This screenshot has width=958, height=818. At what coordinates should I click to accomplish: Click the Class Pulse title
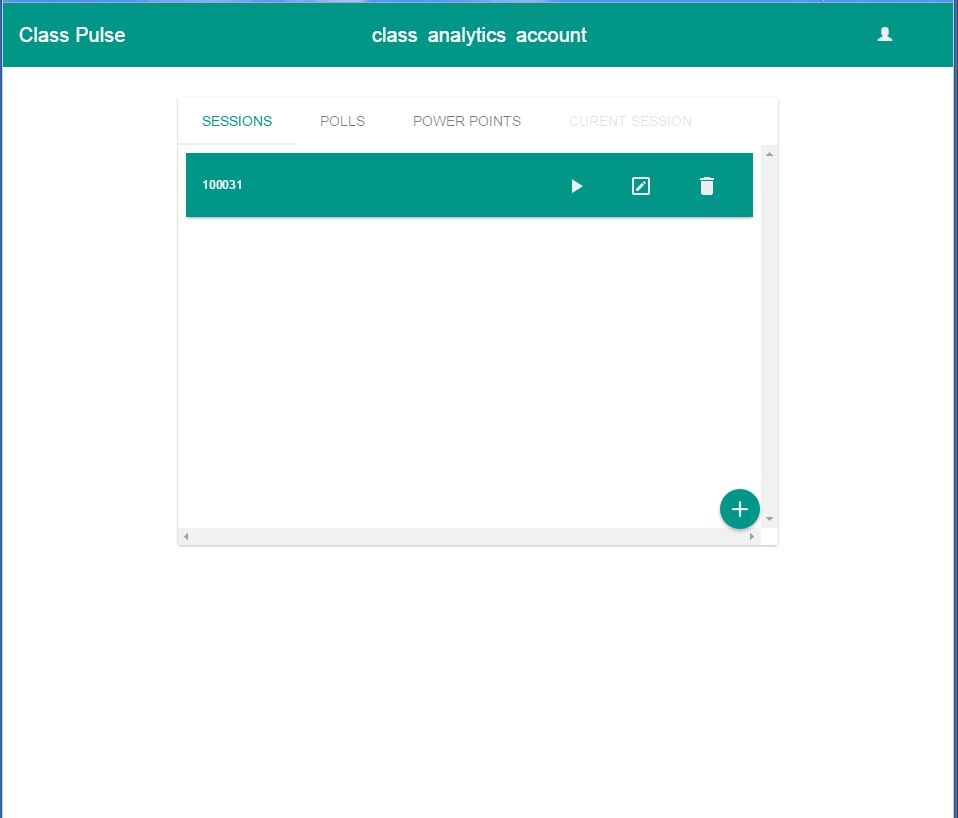click(72, 34)
